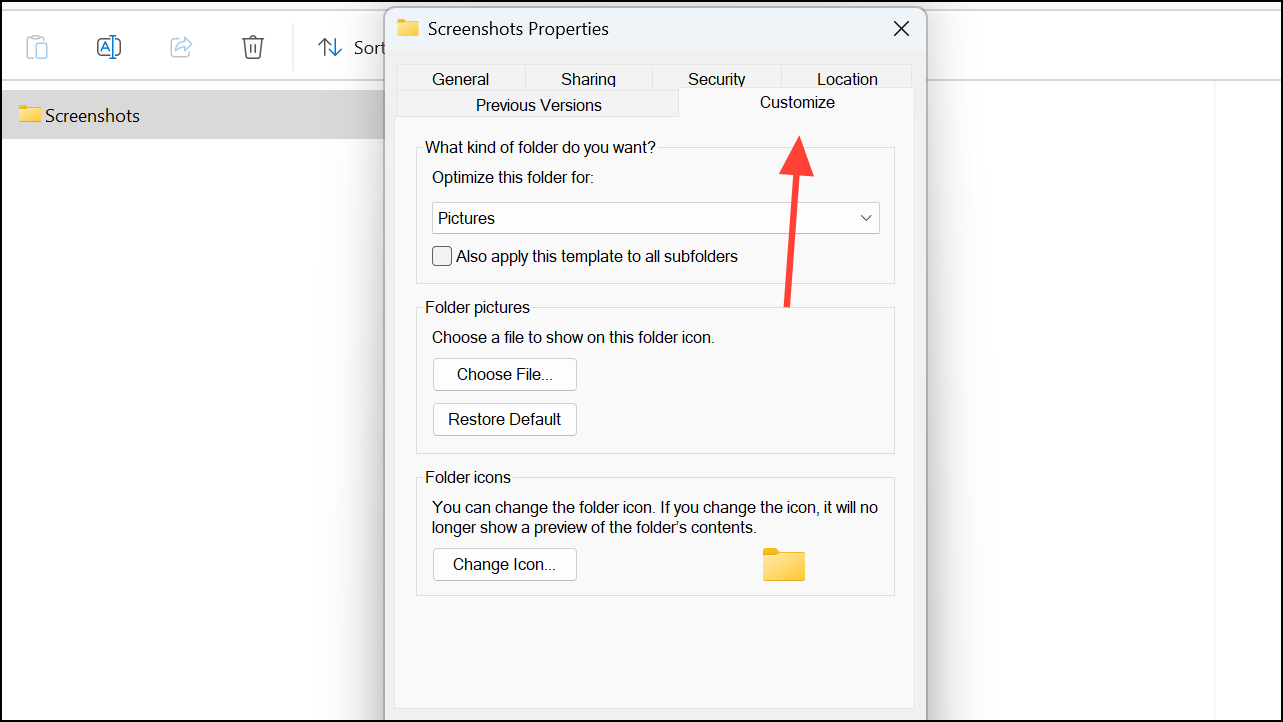The image size is (1283, 722).
Task: Close the Screenshots Properties dialog
Action: tap(901, 28)
